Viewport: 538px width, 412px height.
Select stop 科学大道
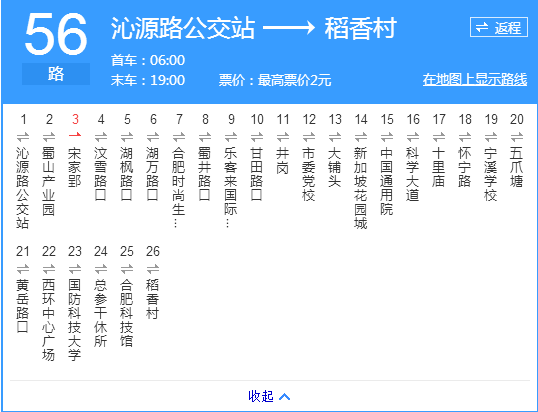[x=413, y=174]
